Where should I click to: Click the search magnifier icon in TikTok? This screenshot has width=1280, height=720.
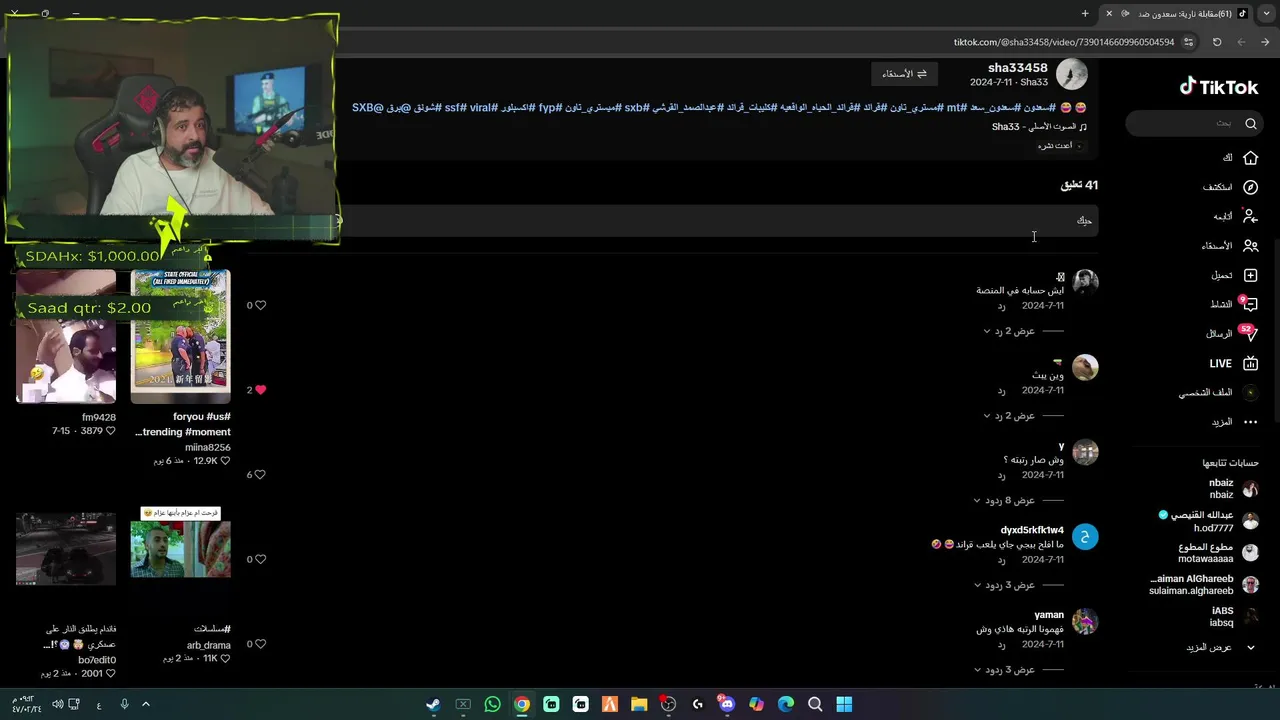click(1251, 124)
